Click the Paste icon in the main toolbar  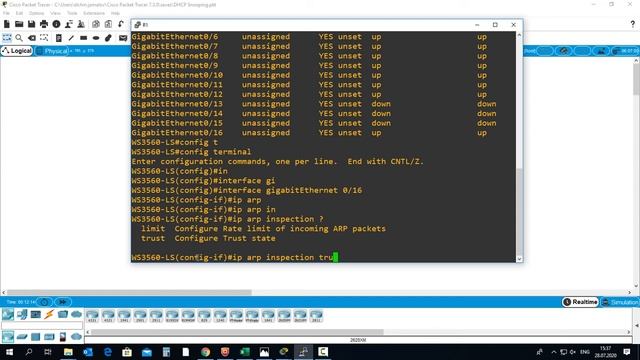(x=108, y=24)
